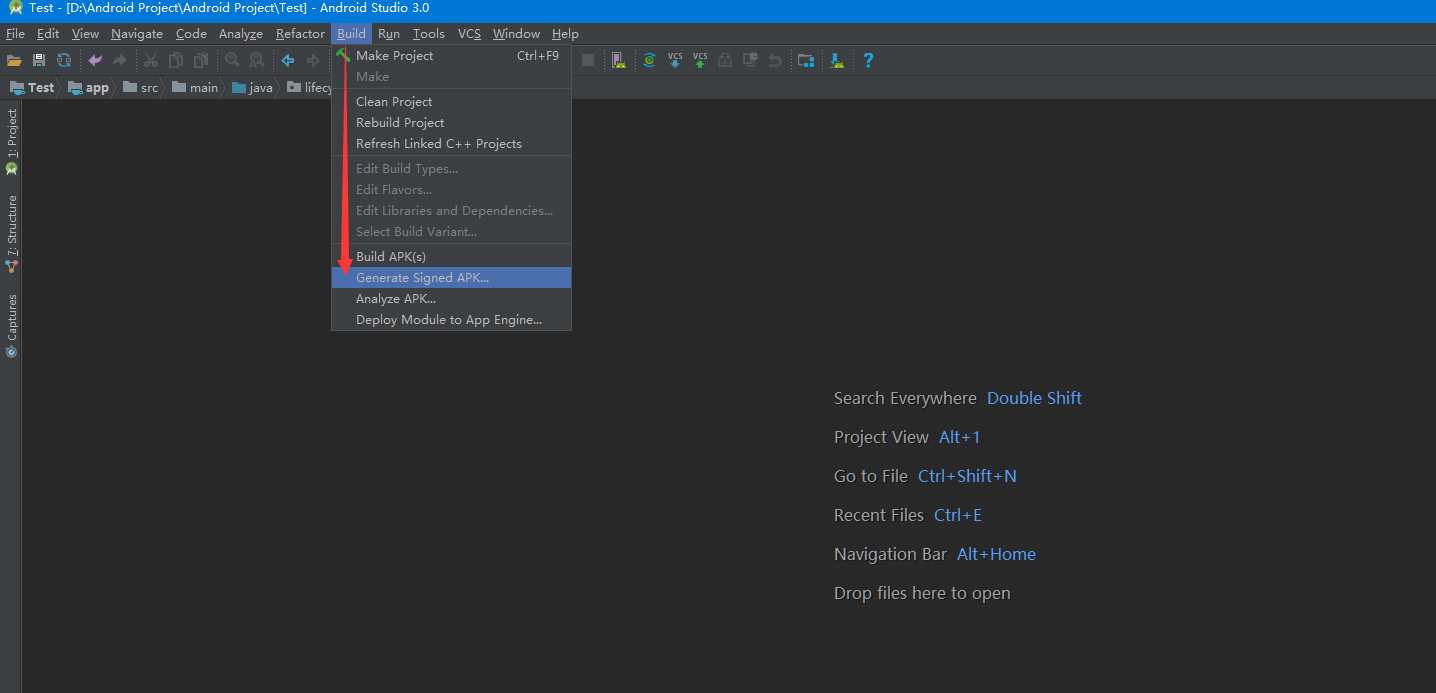This screenshot has height=693, width=1436.
Task: Click the Ctrl+E shortcut text
Action: 958,515
